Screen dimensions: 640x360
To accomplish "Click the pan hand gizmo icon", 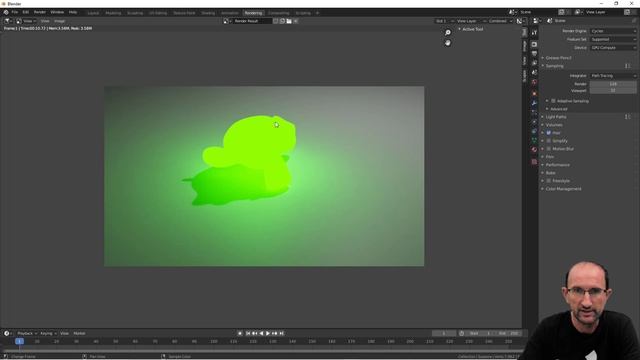I will pyautogui.click(x=448, y=43).
